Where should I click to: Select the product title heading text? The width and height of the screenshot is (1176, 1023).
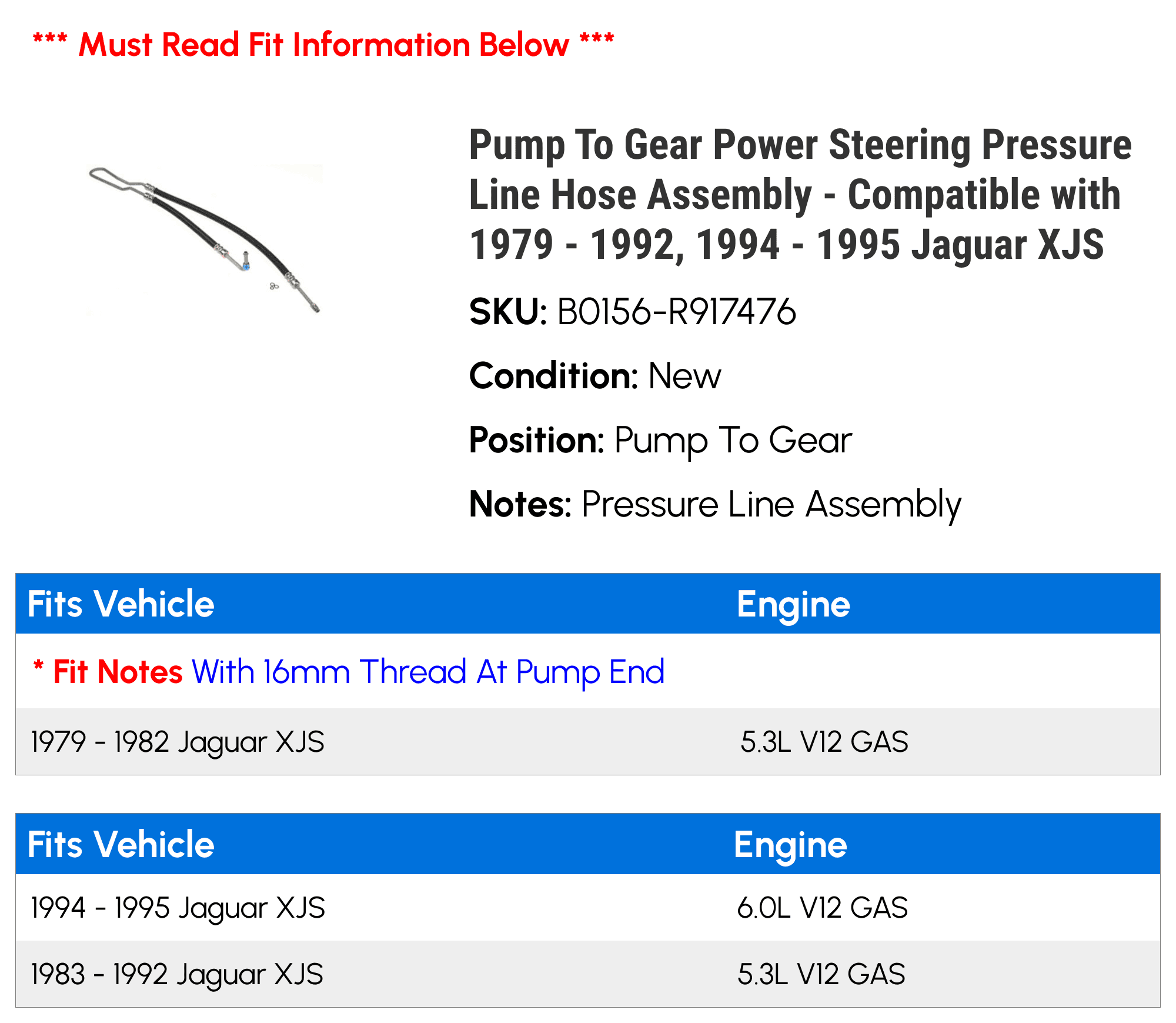click(800, 195)
